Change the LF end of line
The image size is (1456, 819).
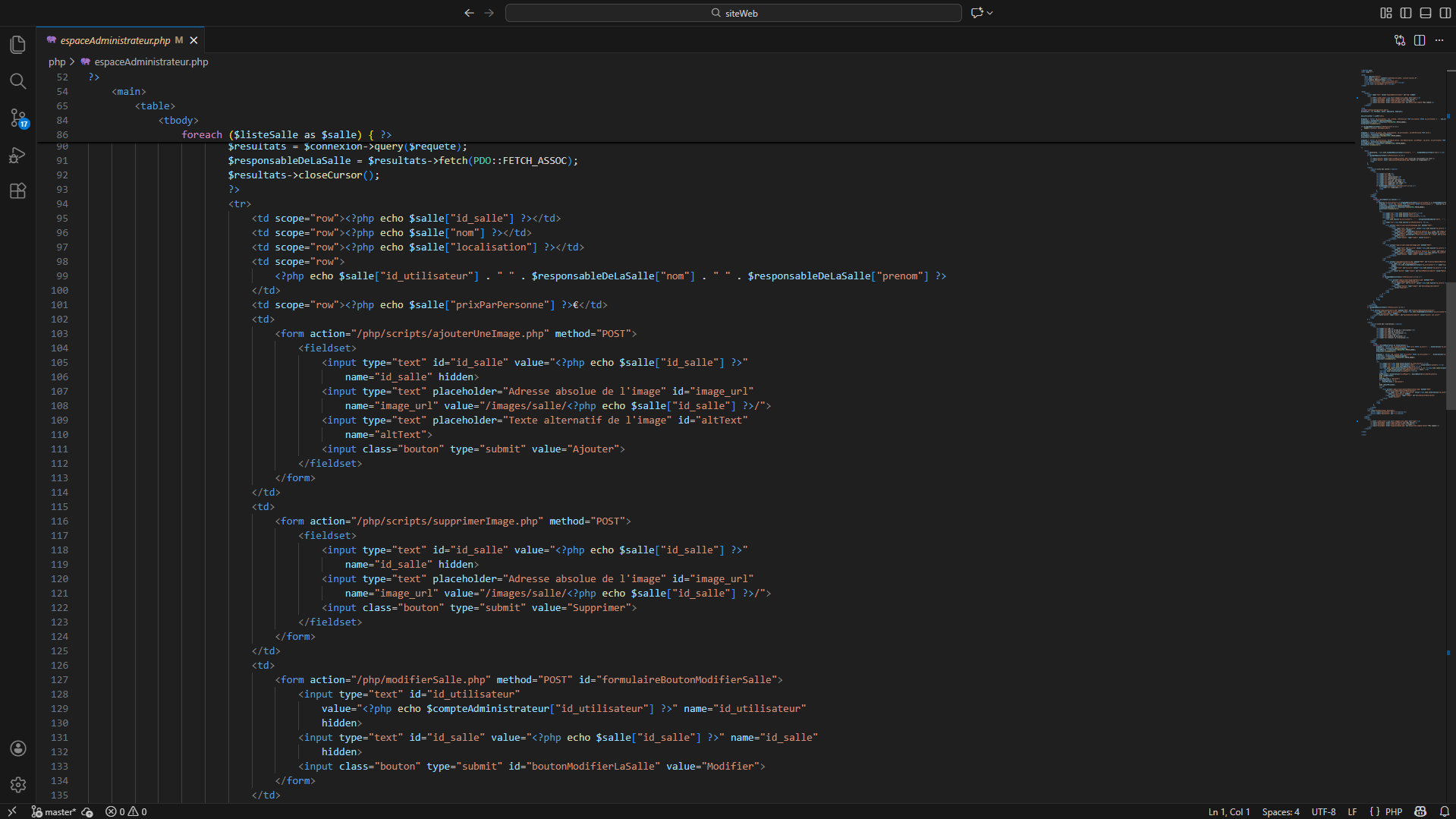tap(1352, 811)
